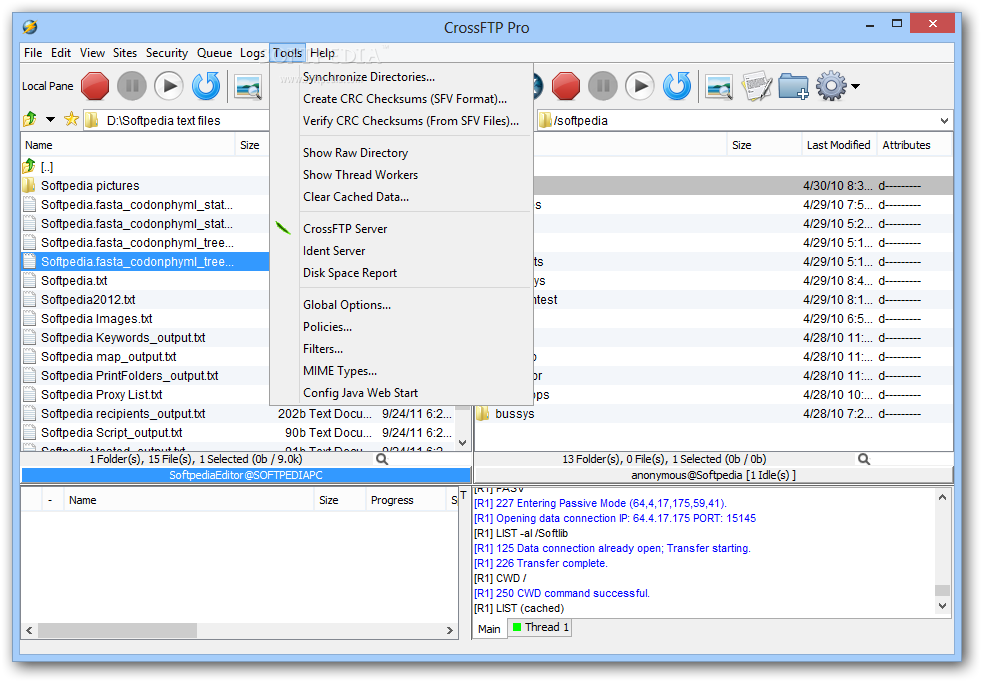
Task: Open the local favorites star
Action: (x=71, y=119)
